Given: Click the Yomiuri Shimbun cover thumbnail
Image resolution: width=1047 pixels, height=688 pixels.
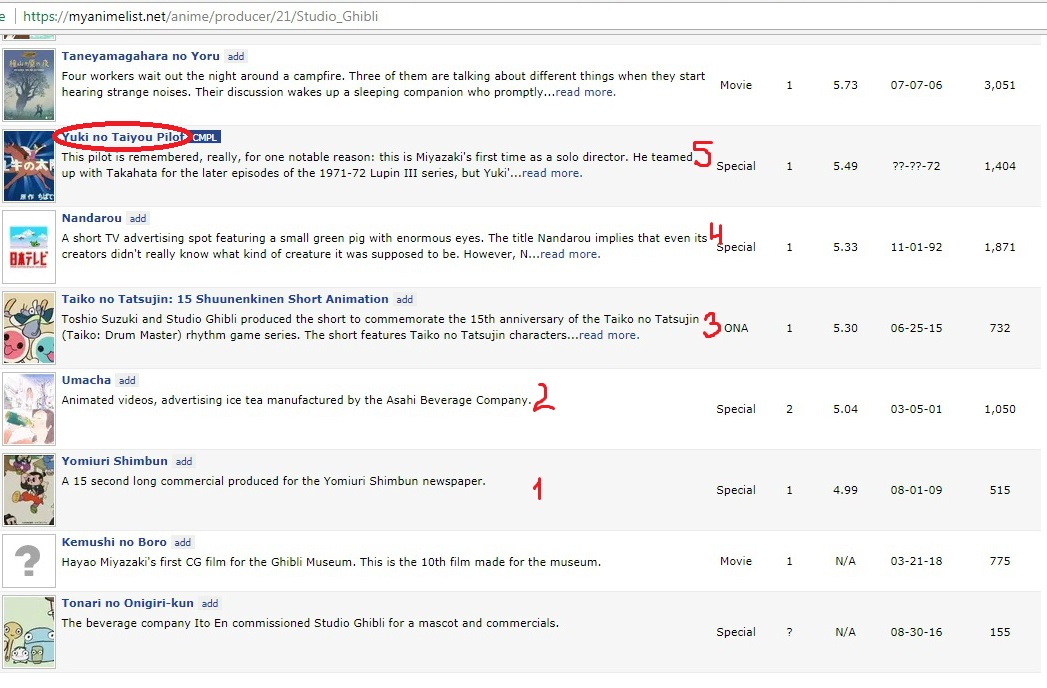Looking at the screenshot, I should (x=29, y=489).
